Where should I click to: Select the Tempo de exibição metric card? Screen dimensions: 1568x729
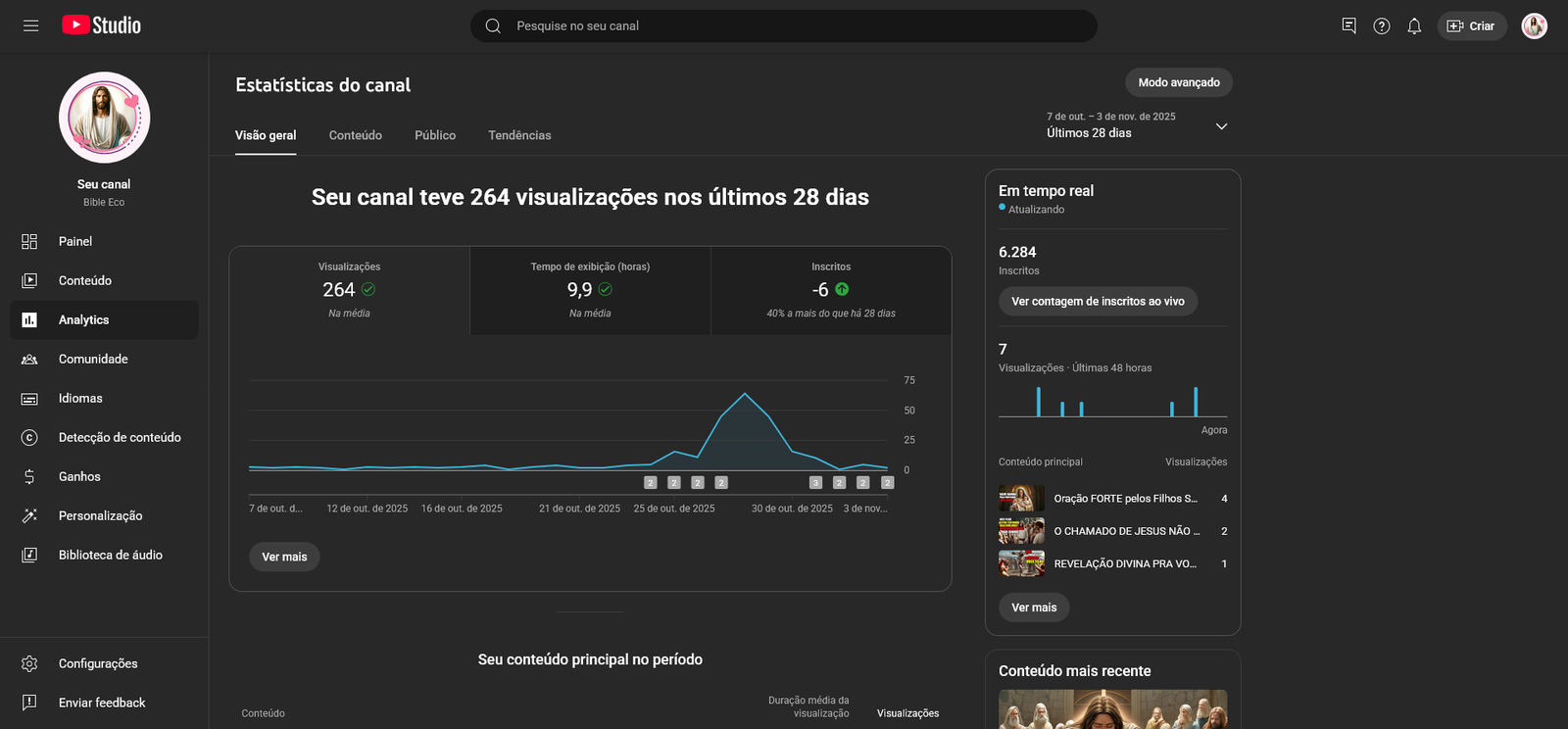click(x=590, y=290)
